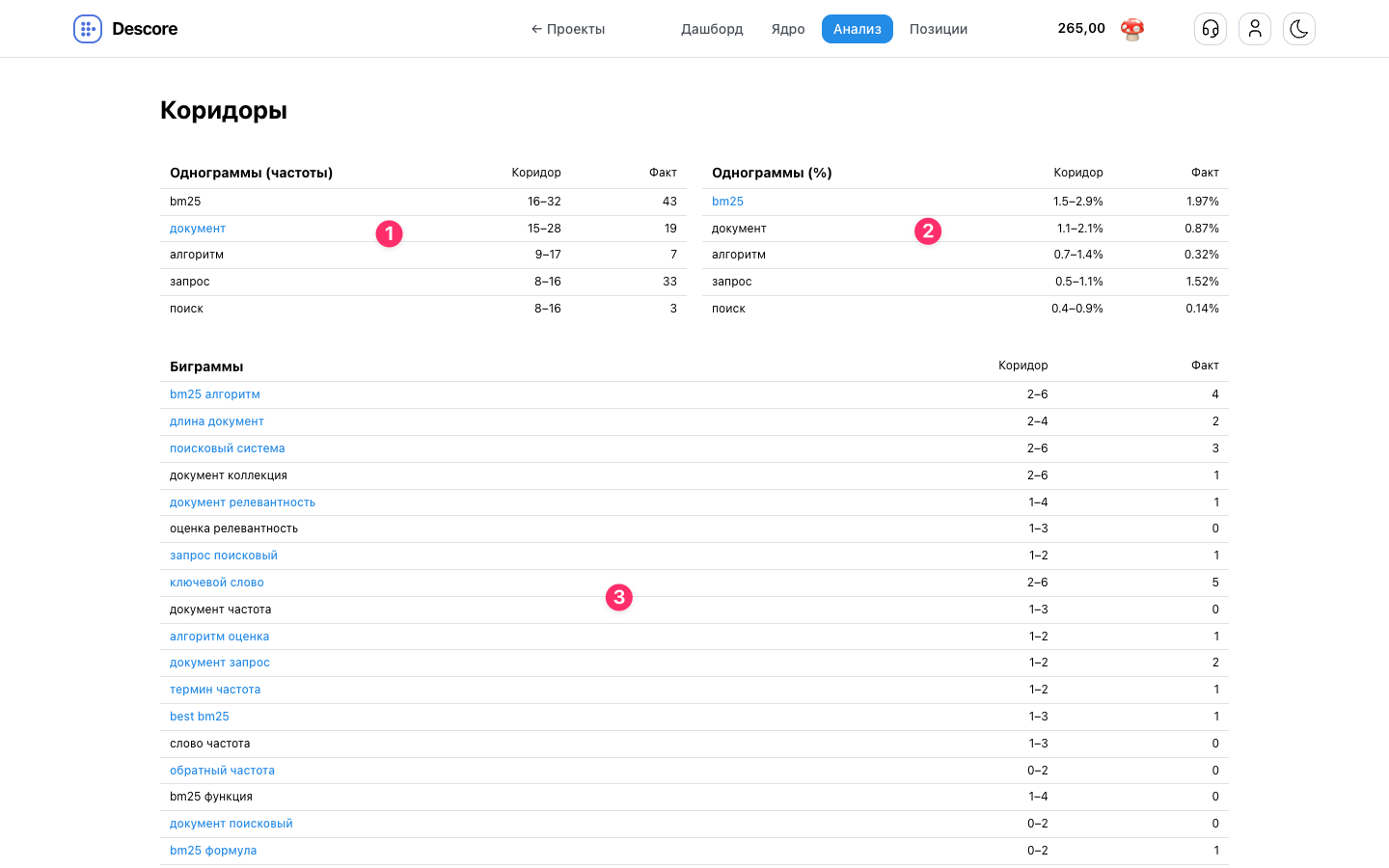Open the 'обратный частота' bigram link
This screenshot has height=868, width=1389.
[x=222, y=771]
